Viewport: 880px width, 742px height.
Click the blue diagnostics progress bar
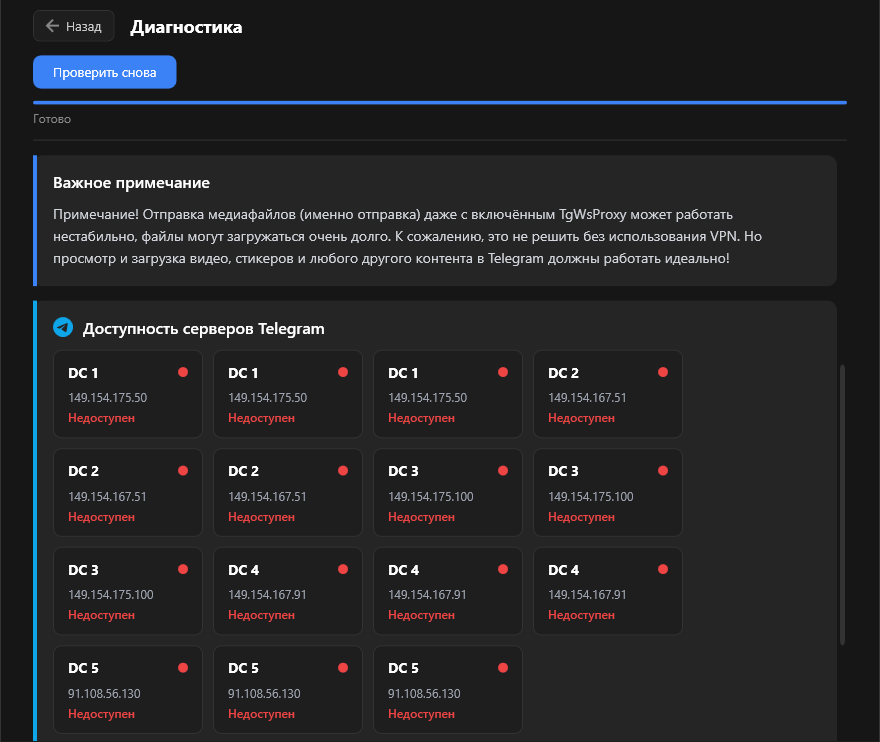[x=439, y=103]
